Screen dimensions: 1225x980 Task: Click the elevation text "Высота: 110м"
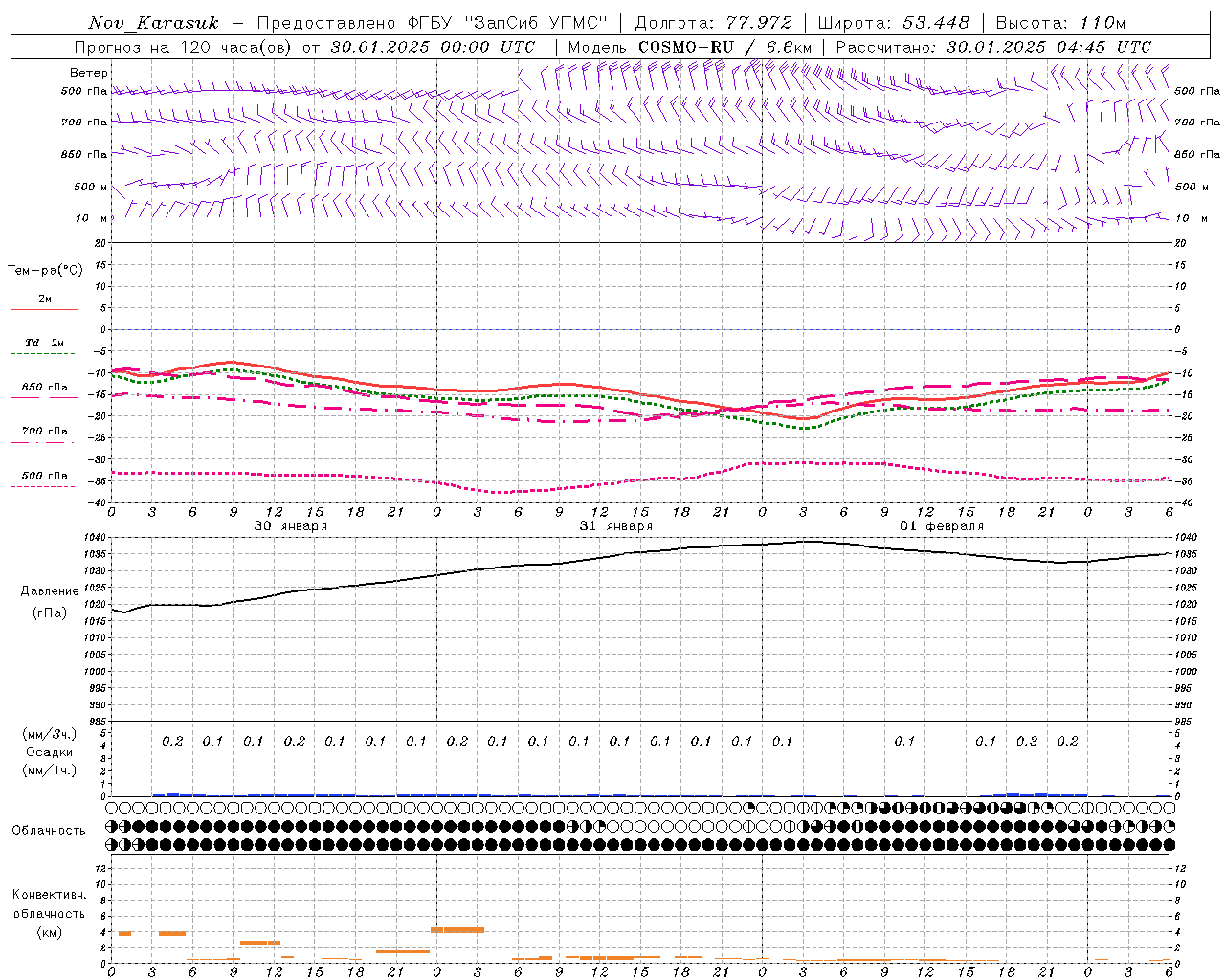(1060, 23)
